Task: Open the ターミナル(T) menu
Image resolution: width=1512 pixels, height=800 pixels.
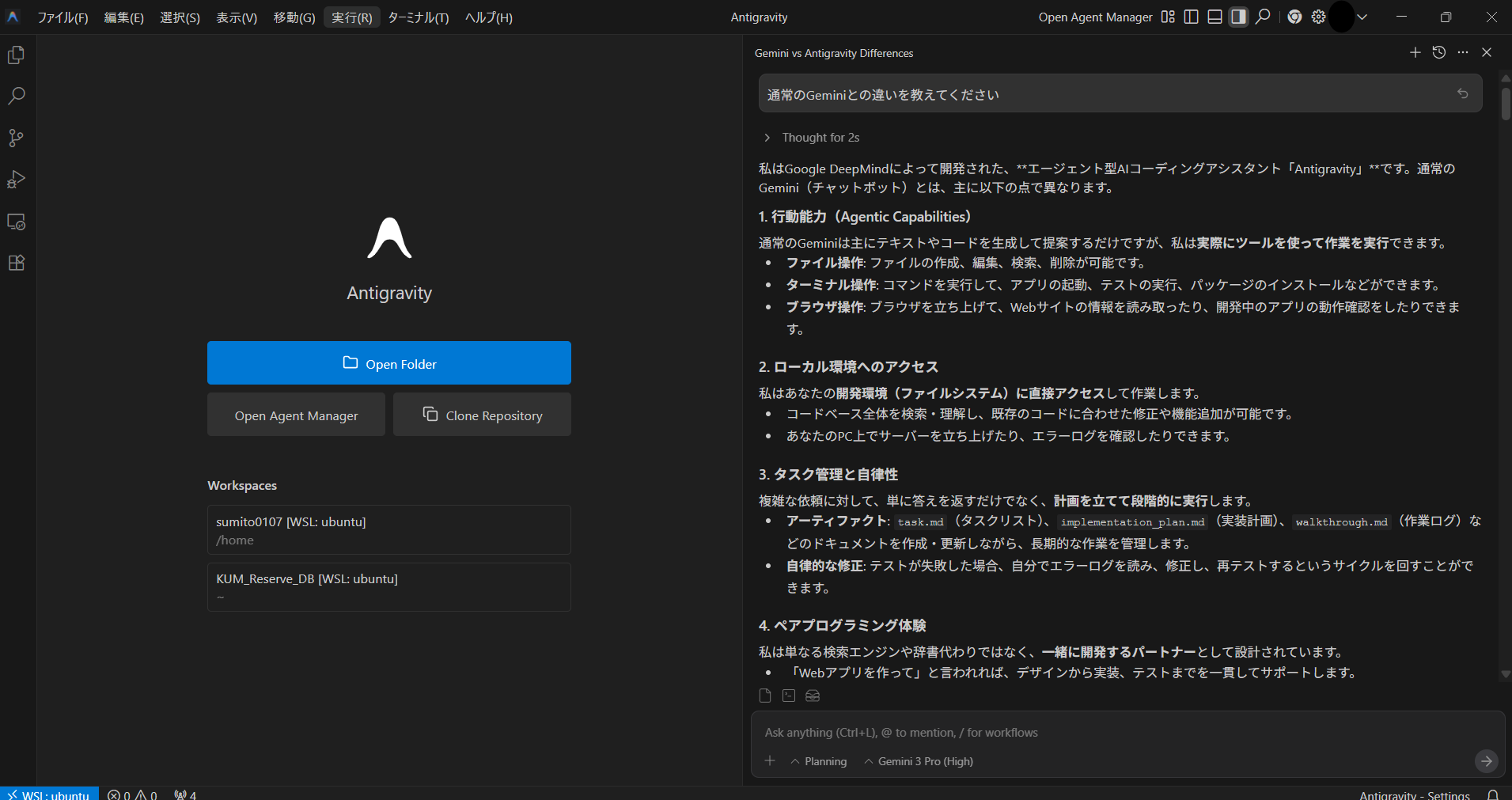Action: (x=419, y=17)
